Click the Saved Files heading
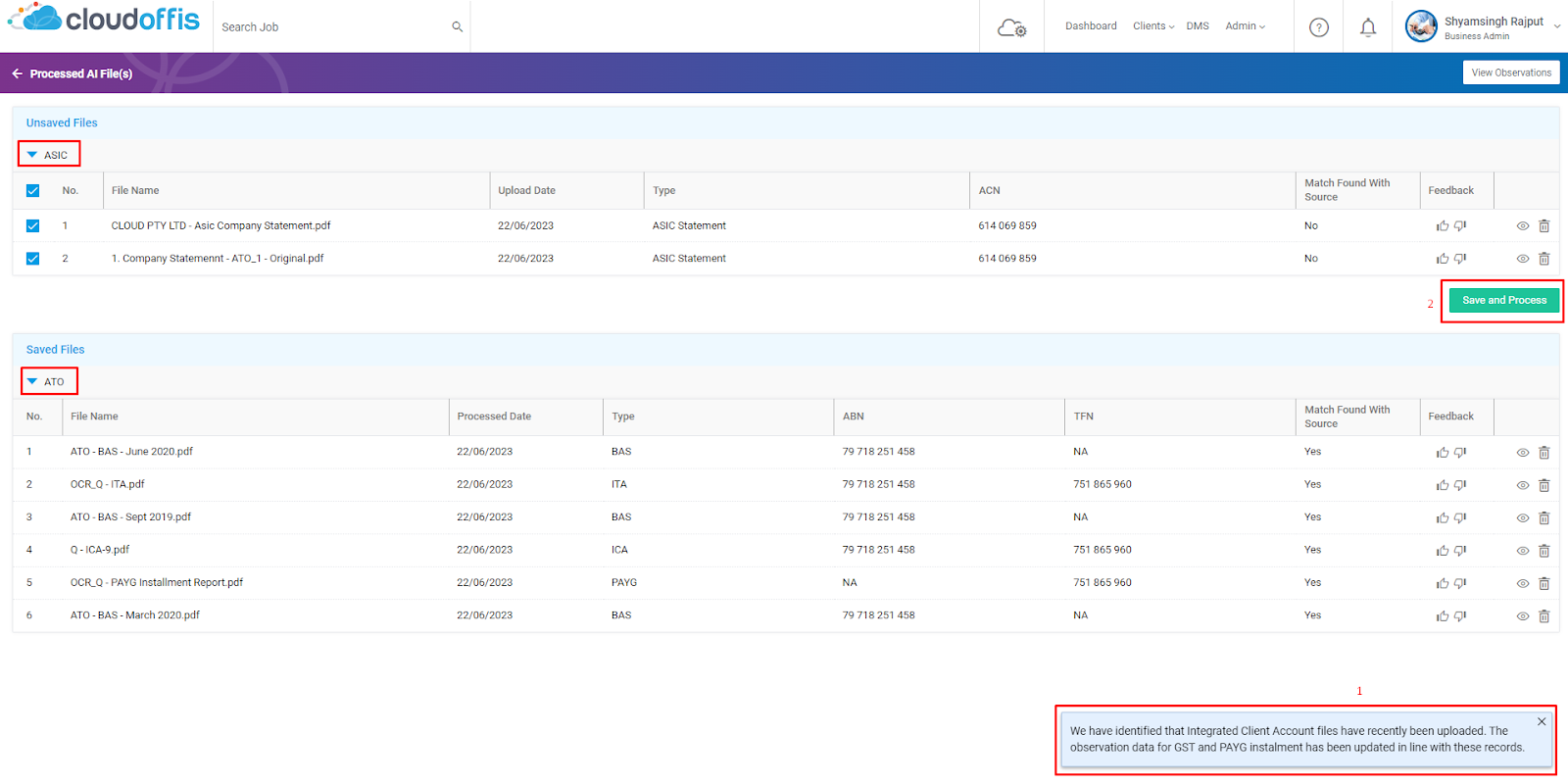 click(55, 350)
